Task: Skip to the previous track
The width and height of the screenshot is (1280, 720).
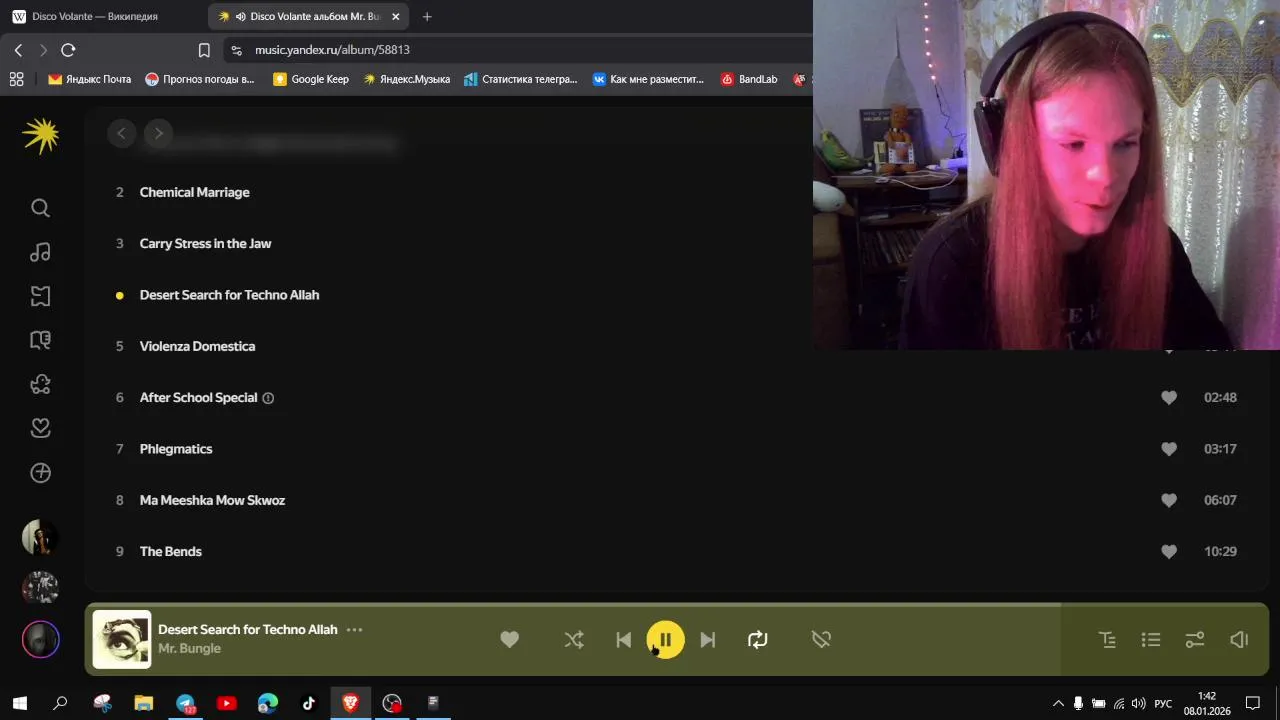Action: pos(623,640)
